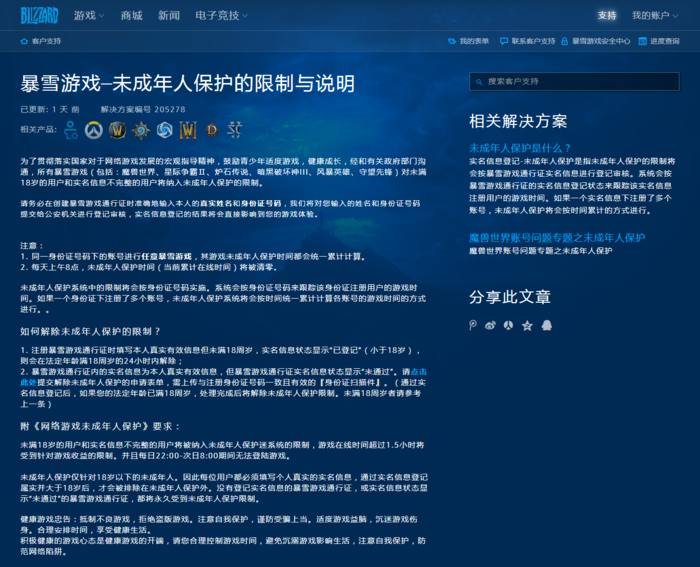Follow the 点击此处 link in the article

point(419,372)
